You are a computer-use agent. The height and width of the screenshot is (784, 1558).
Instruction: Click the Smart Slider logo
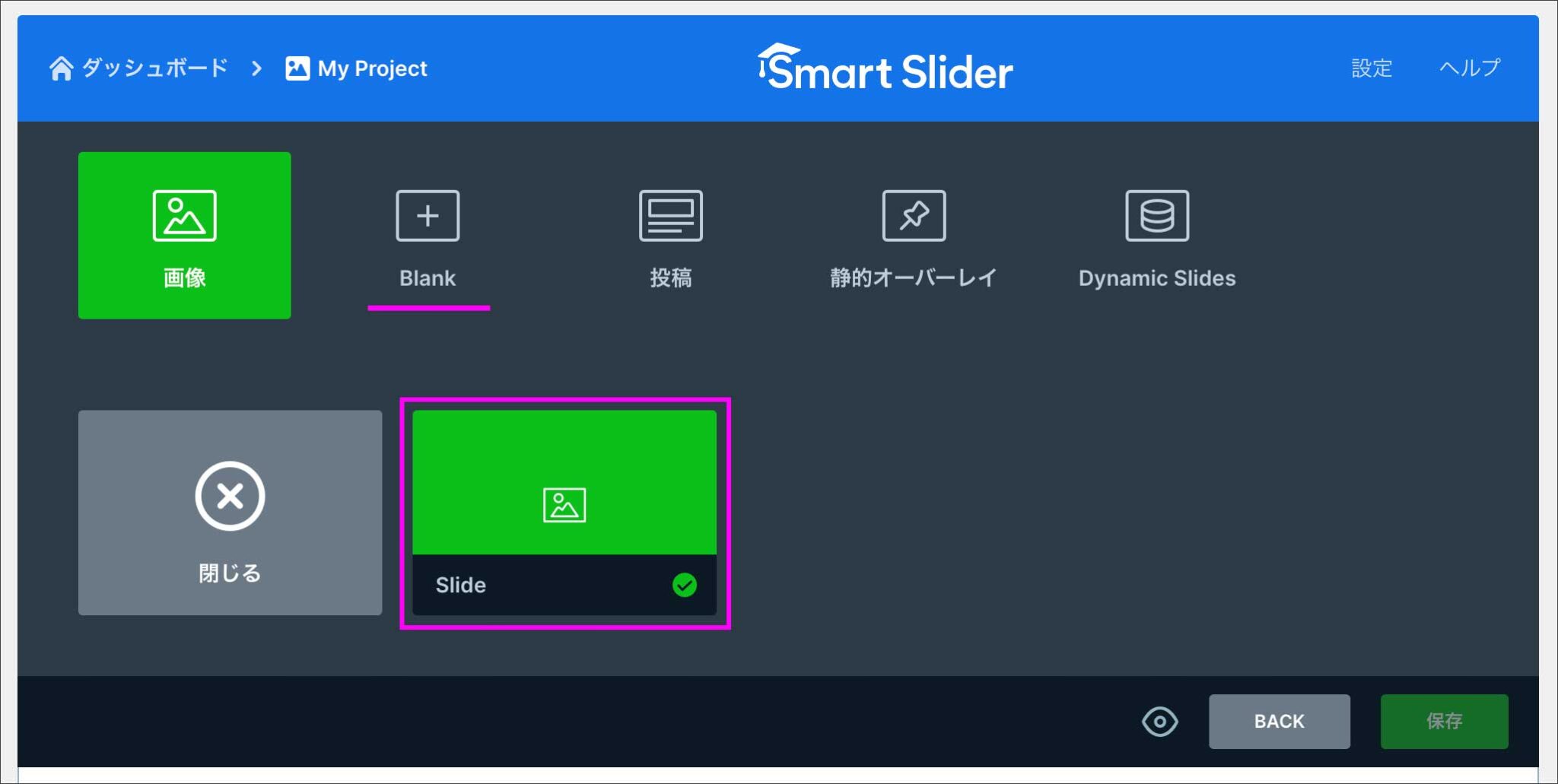point(886,70)
